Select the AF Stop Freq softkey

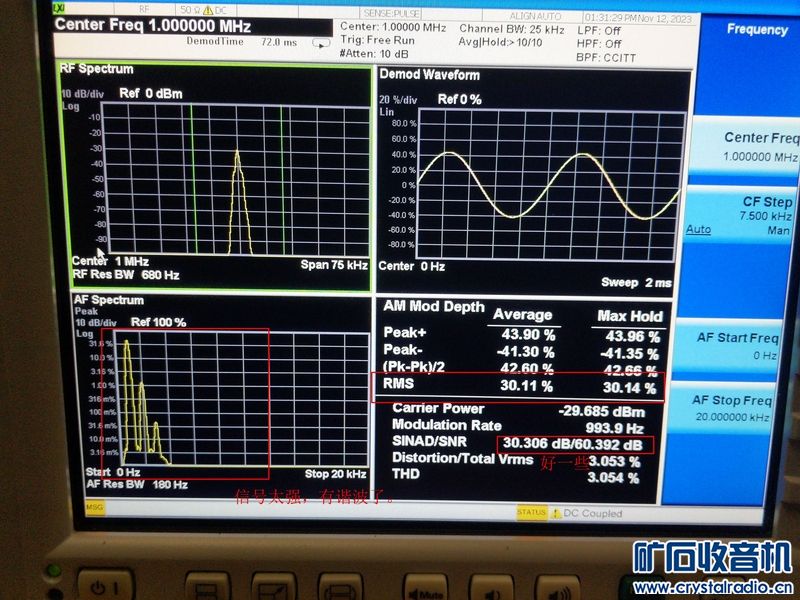[723, 408]
